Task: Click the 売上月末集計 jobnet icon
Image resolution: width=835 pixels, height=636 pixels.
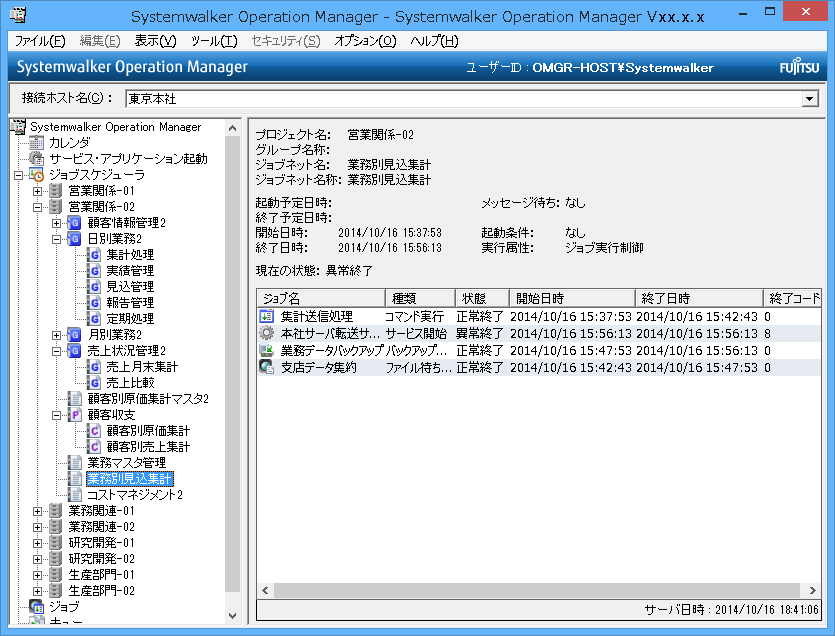Action: tap(94, 366)
